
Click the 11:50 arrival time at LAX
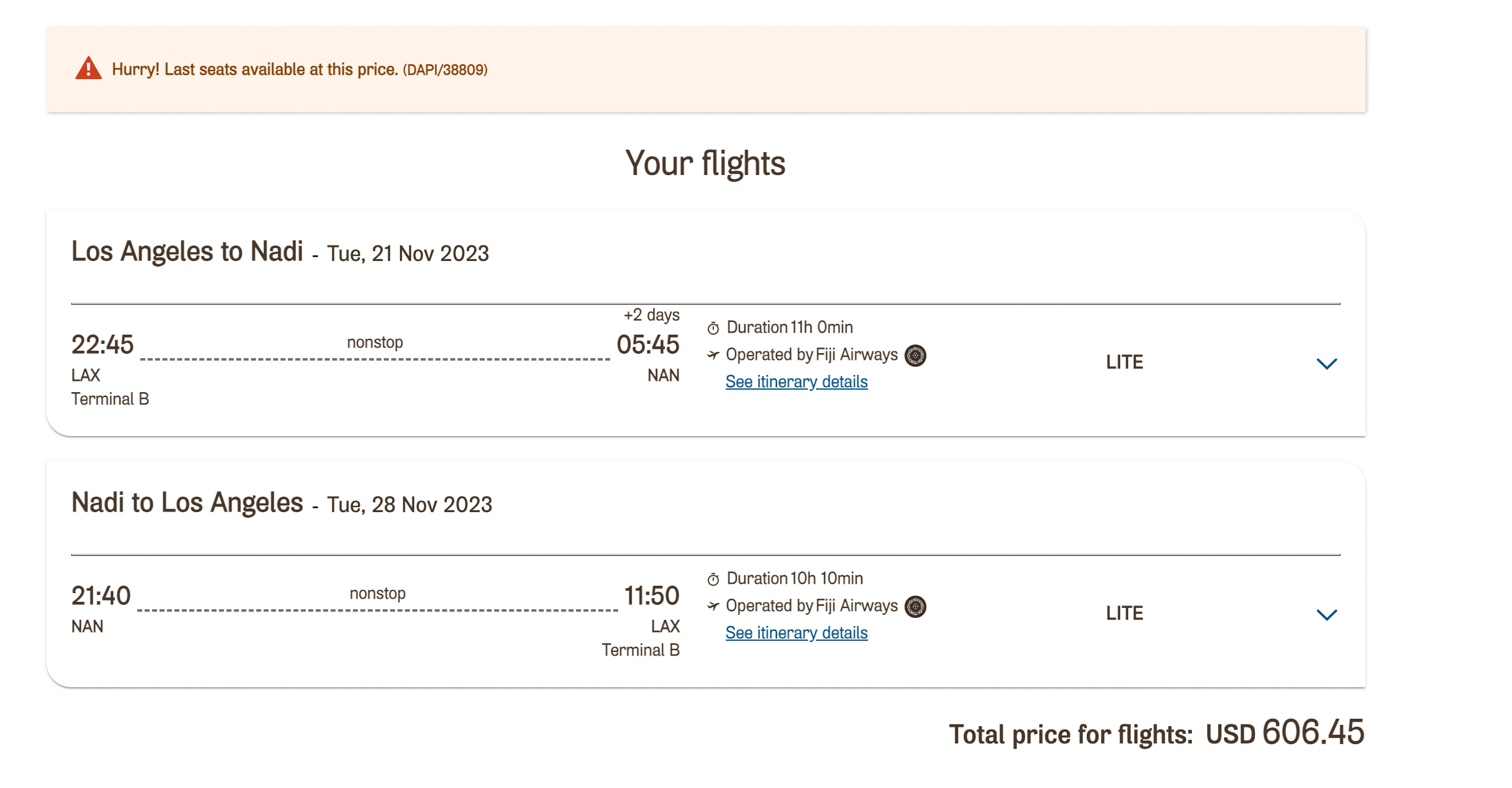point(652,596)
